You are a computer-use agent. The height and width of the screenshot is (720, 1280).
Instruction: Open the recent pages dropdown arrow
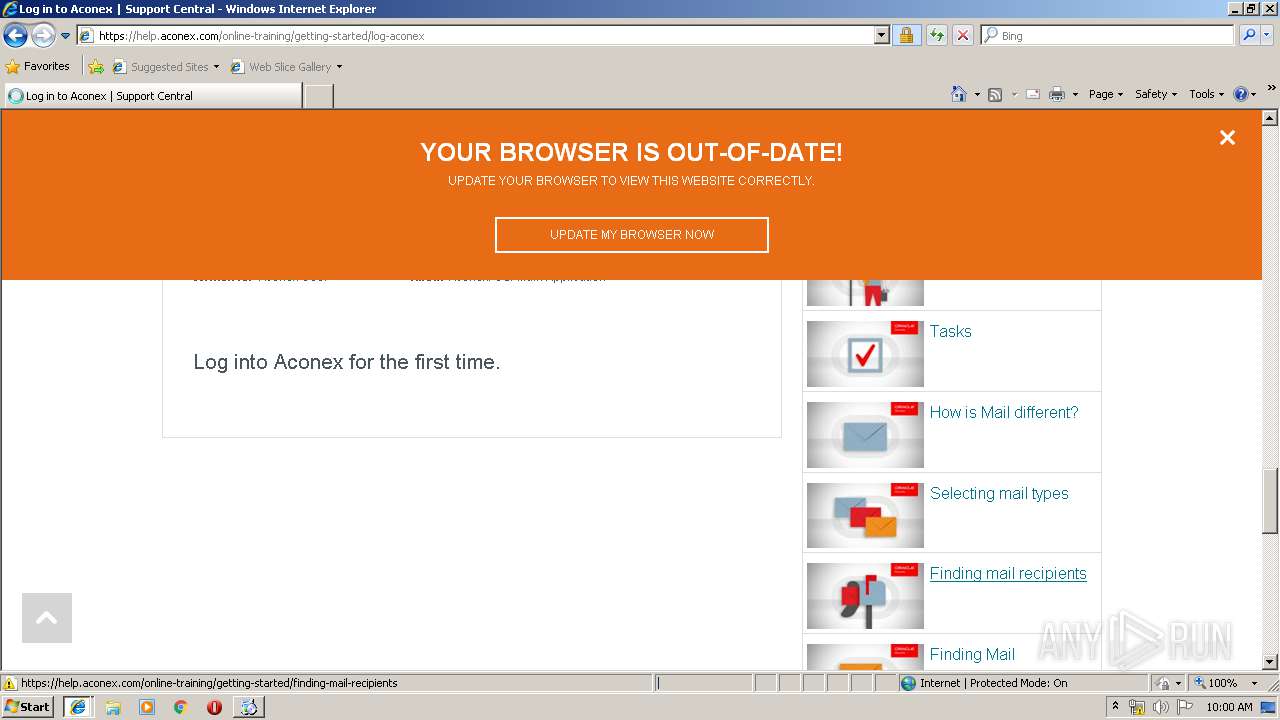[66, 36]
